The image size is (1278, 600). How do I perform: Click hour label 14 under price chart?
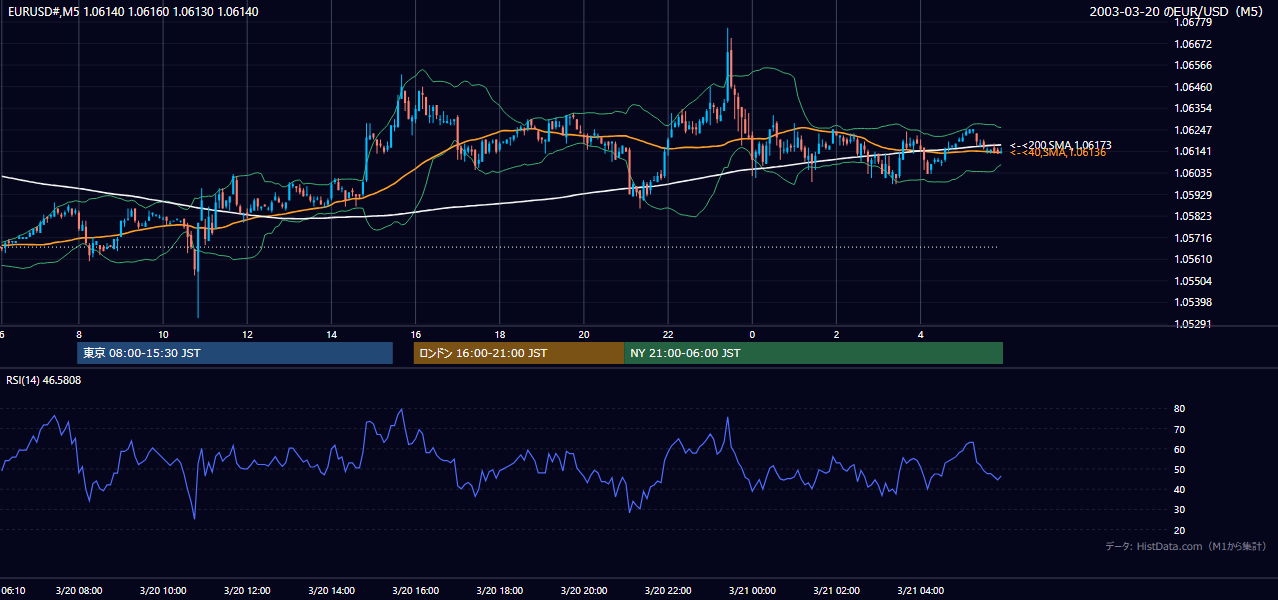[331, 335]
